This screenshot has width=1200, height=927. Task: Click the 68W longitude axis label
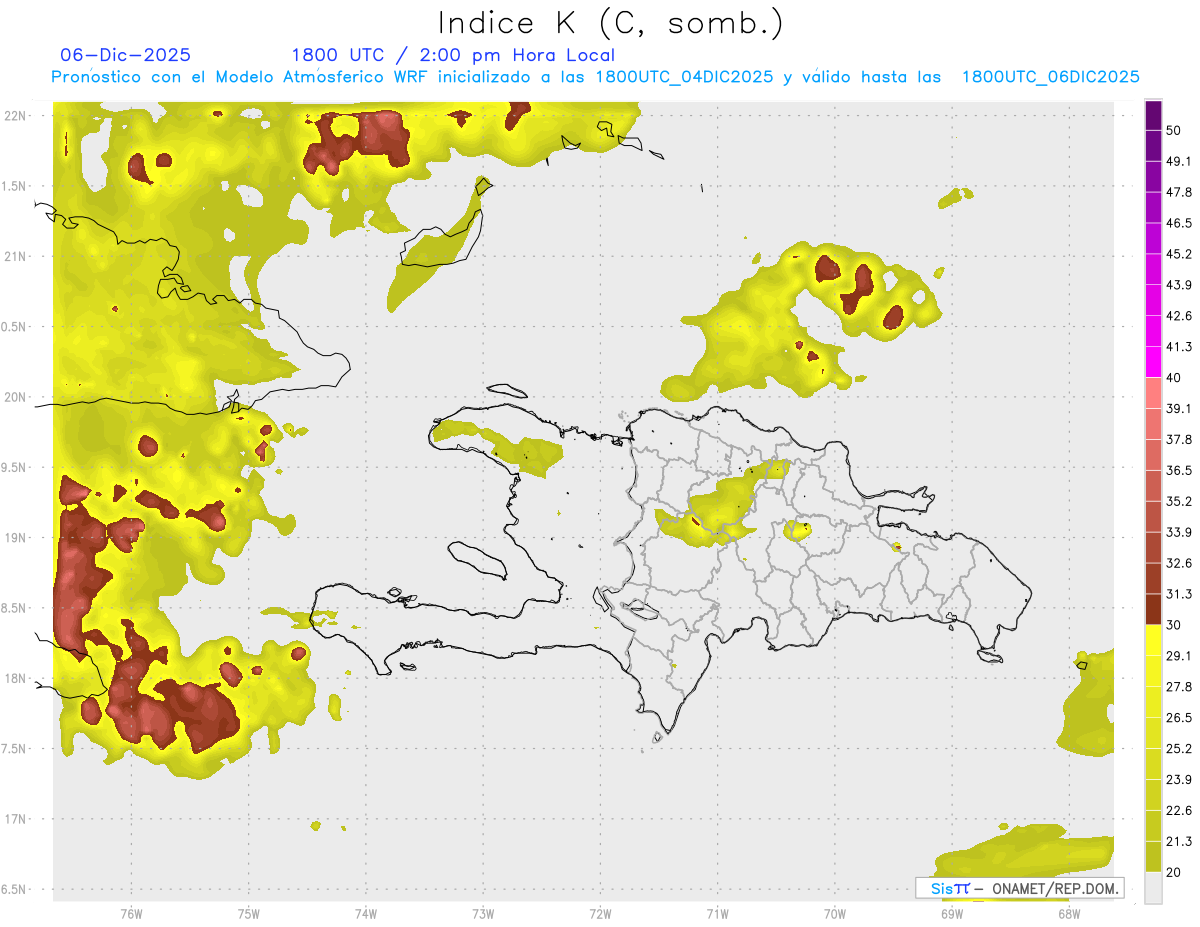[1068, 914]
